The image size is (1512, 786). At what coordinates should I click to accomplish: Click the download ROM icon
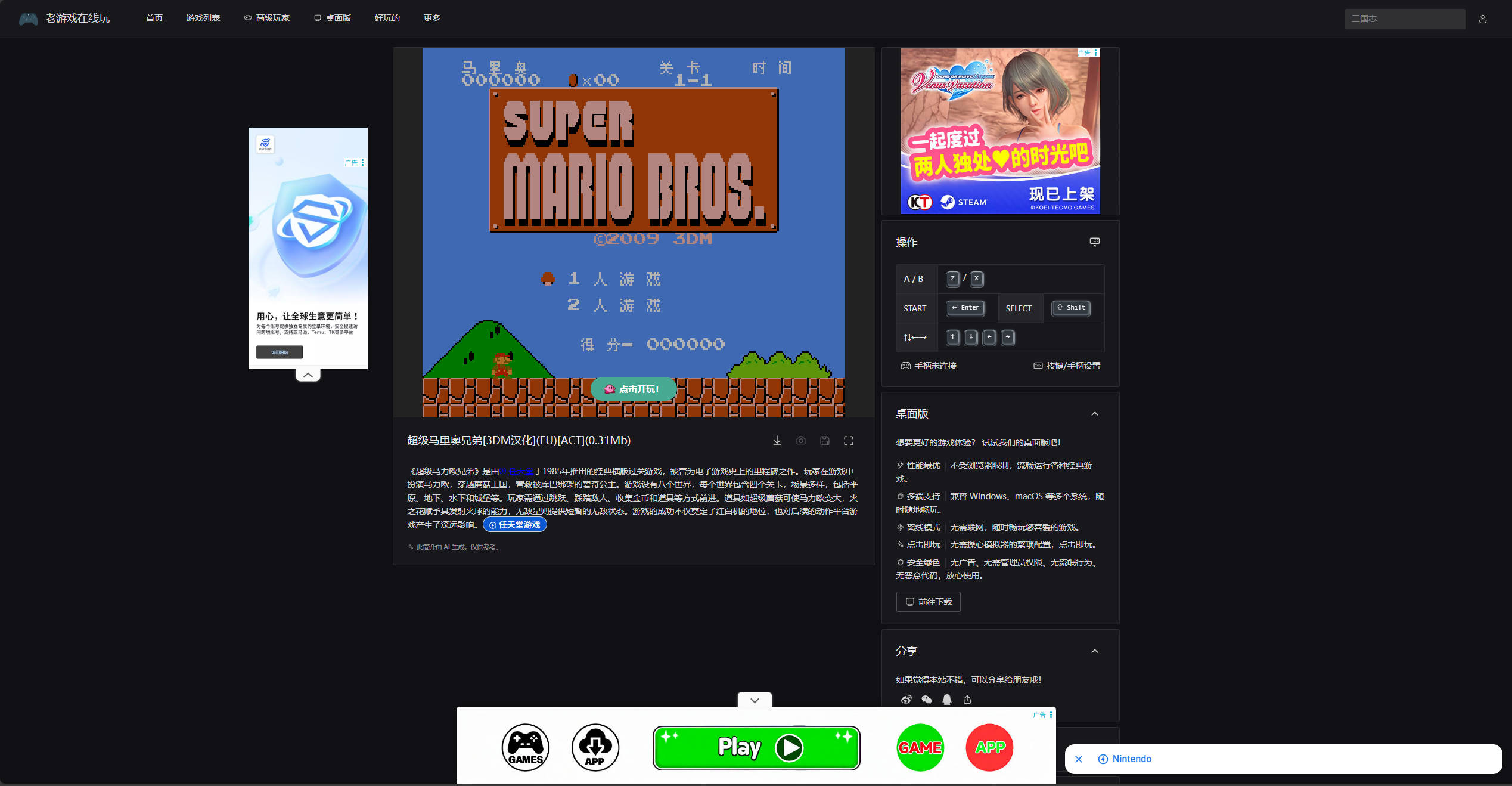777,441
